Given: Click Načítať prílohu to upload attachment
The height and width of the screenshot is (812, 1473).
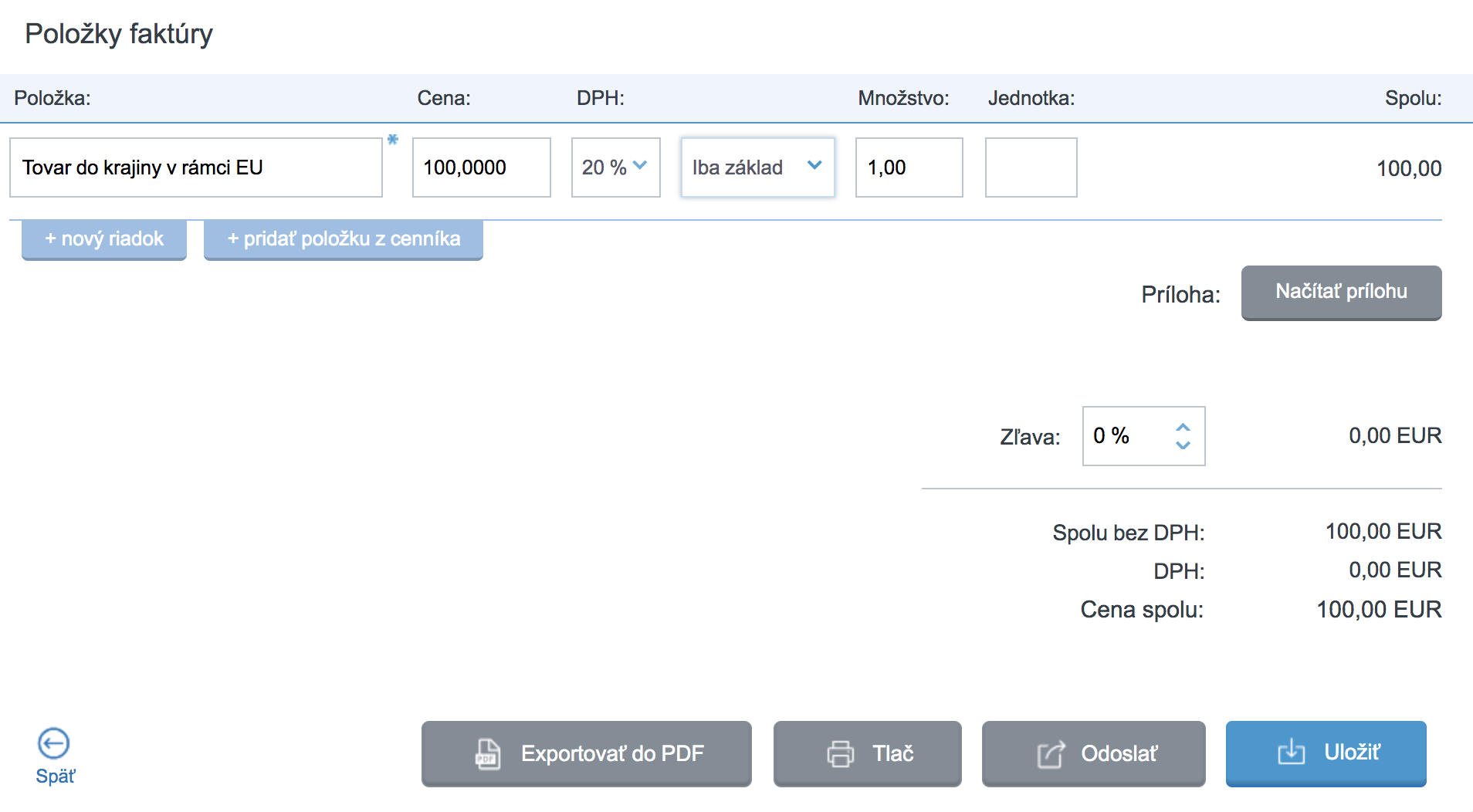Looking at the screenshot, I should pyautogui.click(x=1341, y=292).
